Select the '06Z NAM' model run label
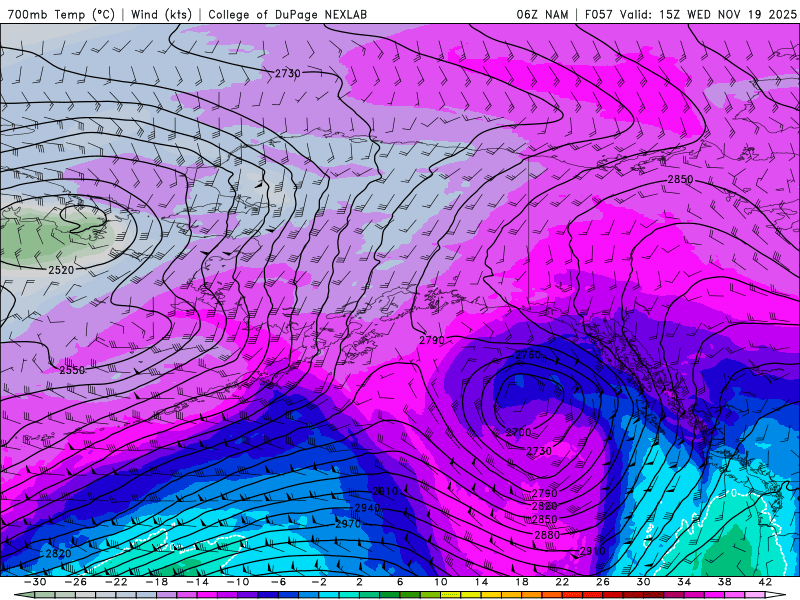 tap(542, 14)
